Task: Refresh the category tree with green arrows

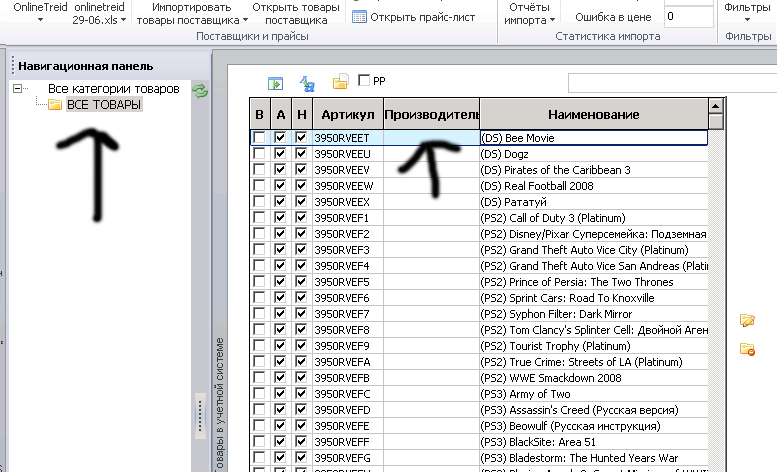Action: (x=200, y=91)
